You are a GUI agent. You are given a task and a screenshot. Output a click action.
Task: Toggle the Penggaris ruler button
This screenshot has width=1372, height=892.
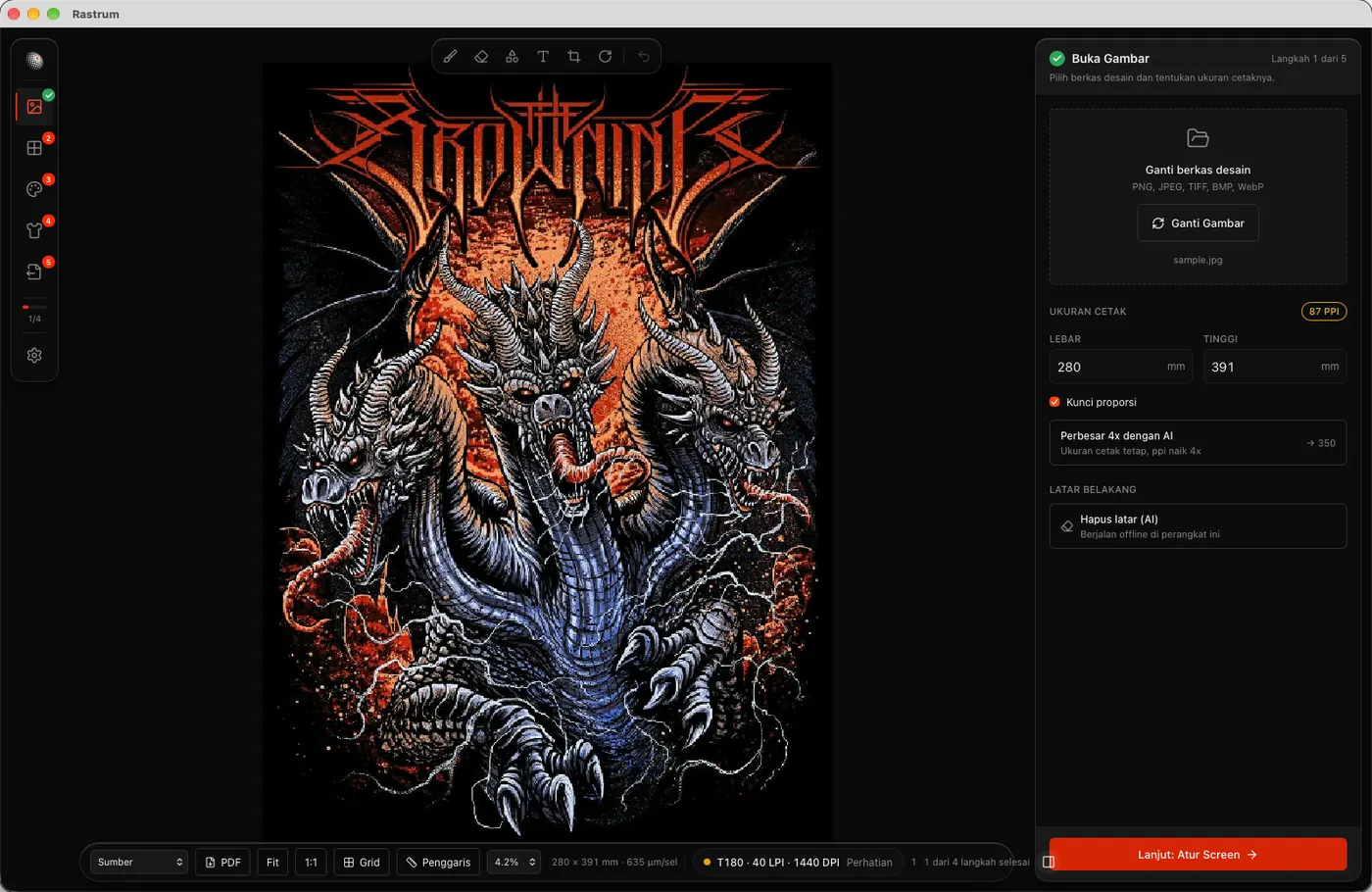(438, 863)
